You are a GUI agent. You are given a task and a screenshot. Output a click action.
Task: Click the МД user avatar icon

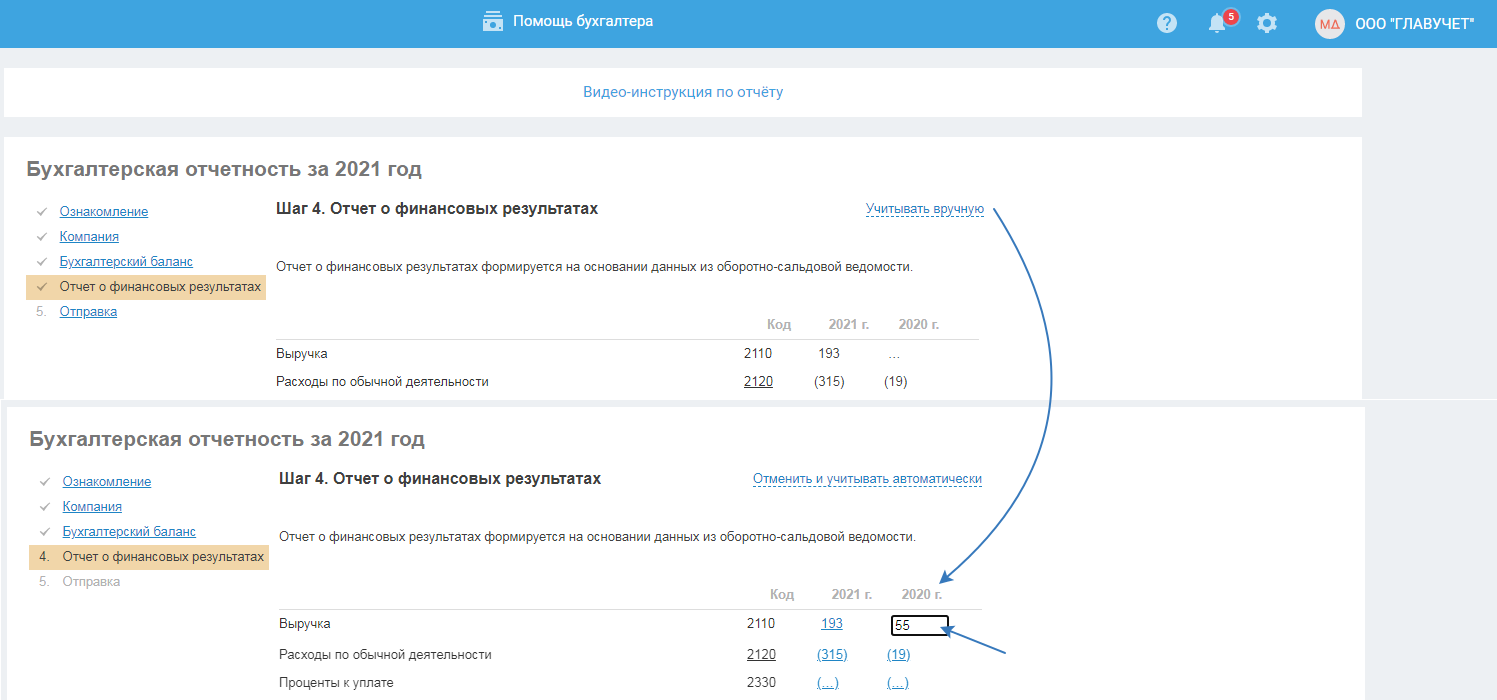1329,24
